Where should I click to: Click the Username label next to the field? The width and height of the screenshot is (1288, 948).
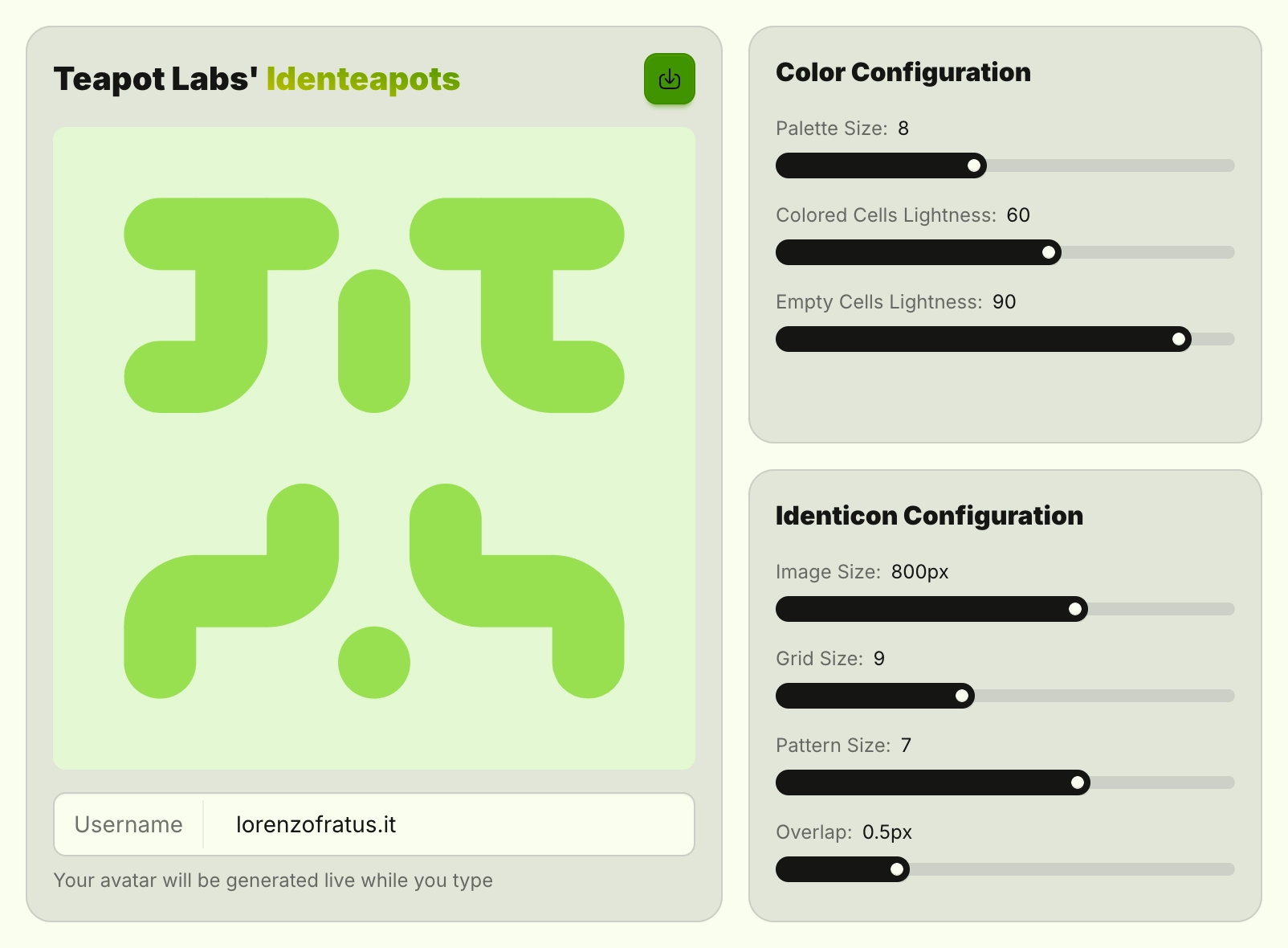click(x=128, y=824)
